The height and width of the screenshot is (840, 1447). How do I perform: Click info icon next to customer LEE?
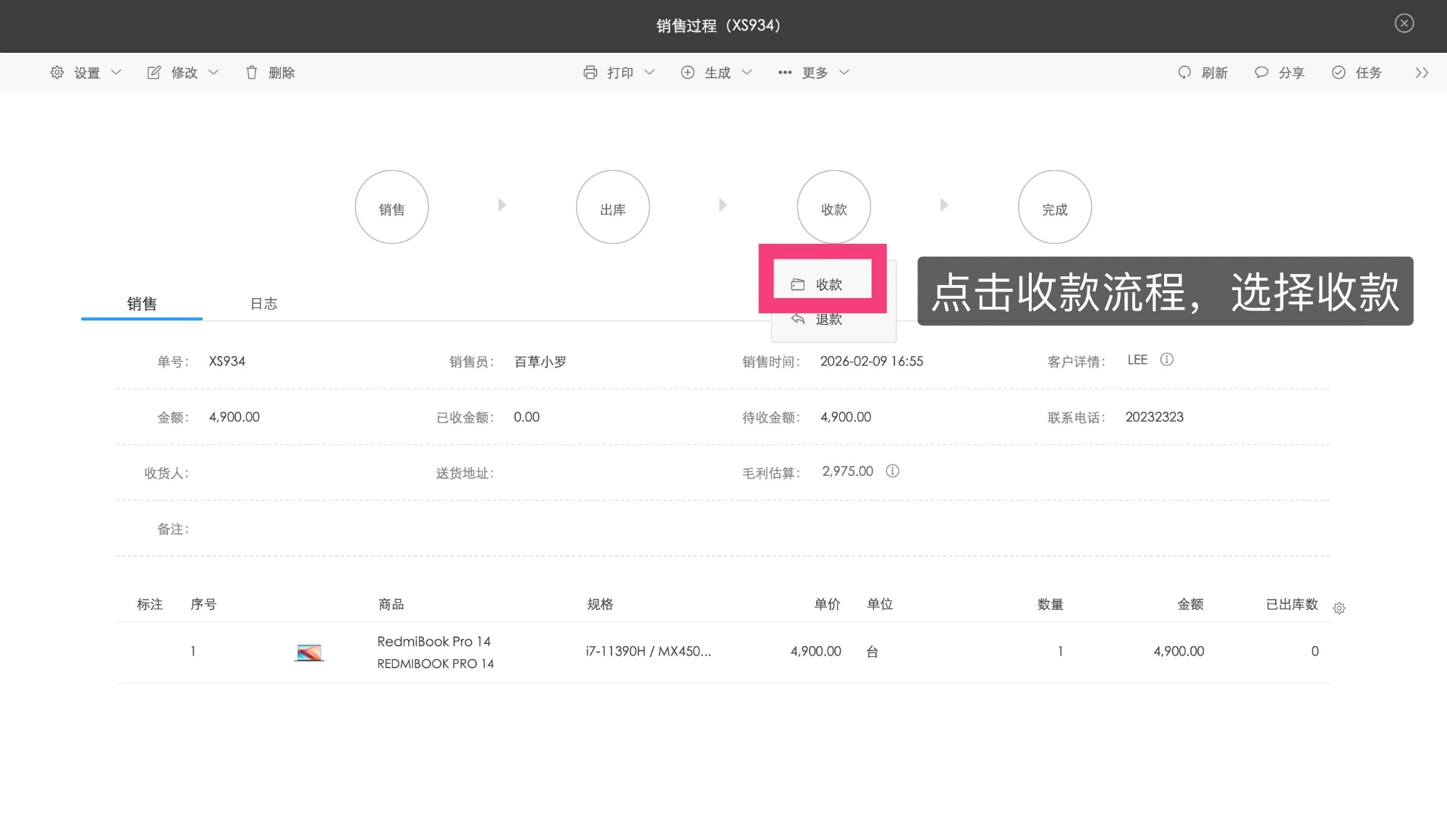1166,360
